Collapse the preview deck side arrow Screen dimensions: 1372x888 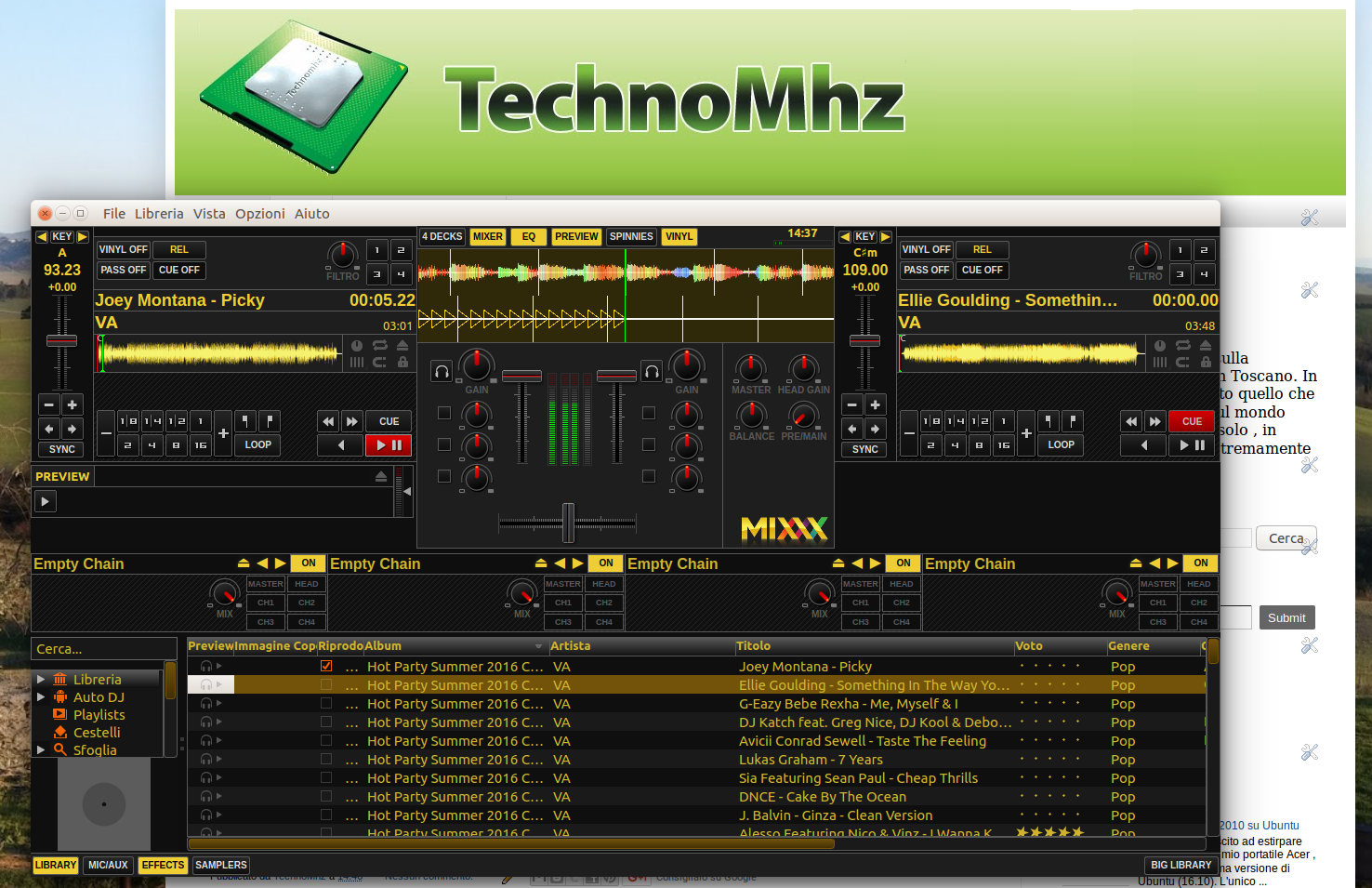(407, 492)
